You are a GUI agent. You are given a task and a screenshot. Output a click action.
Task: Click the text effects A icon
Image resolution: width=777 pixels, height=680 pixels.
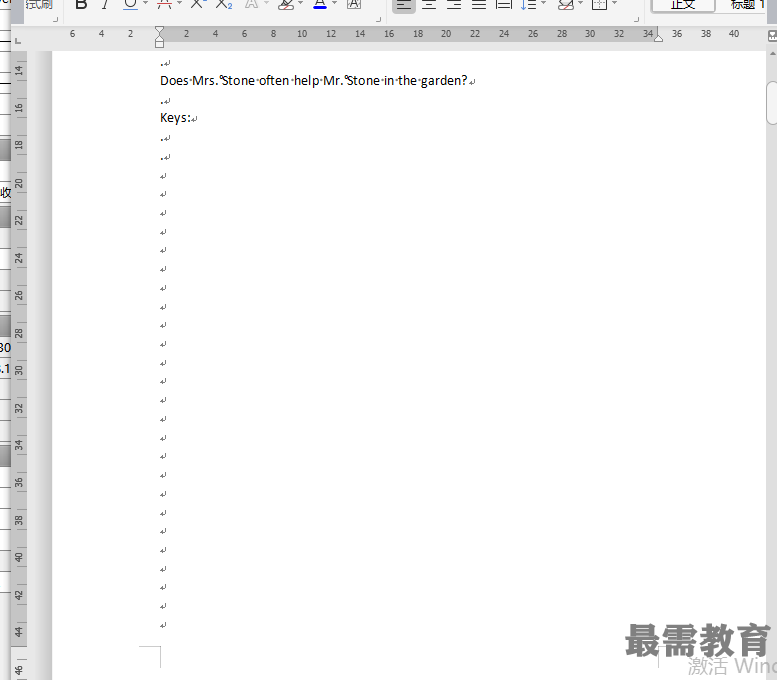tap(252, 4)
